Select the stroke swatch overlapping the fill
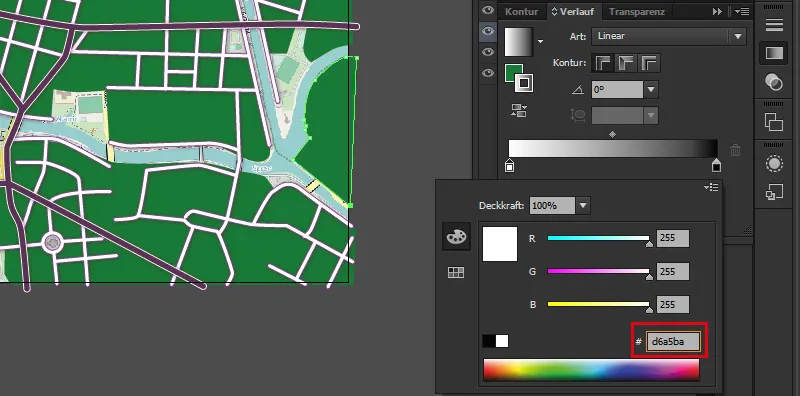 (523, 83)
